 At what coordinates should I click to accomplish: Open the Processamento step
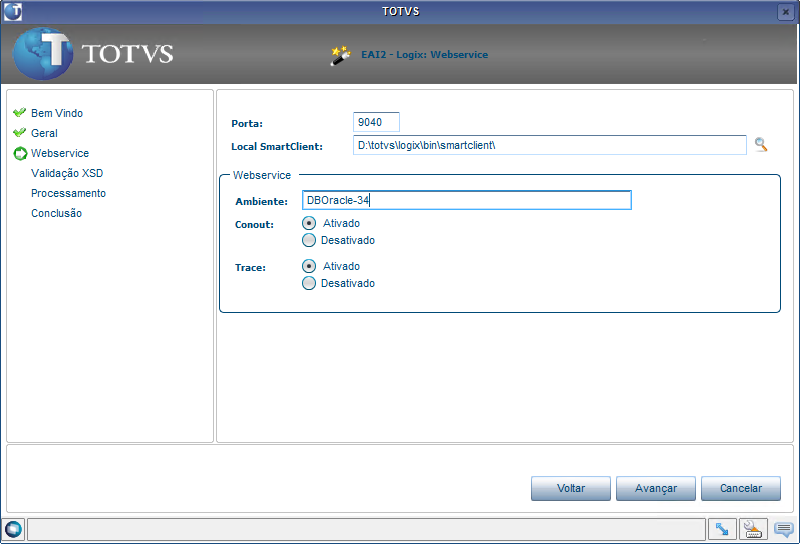click(x=68, y=193)
